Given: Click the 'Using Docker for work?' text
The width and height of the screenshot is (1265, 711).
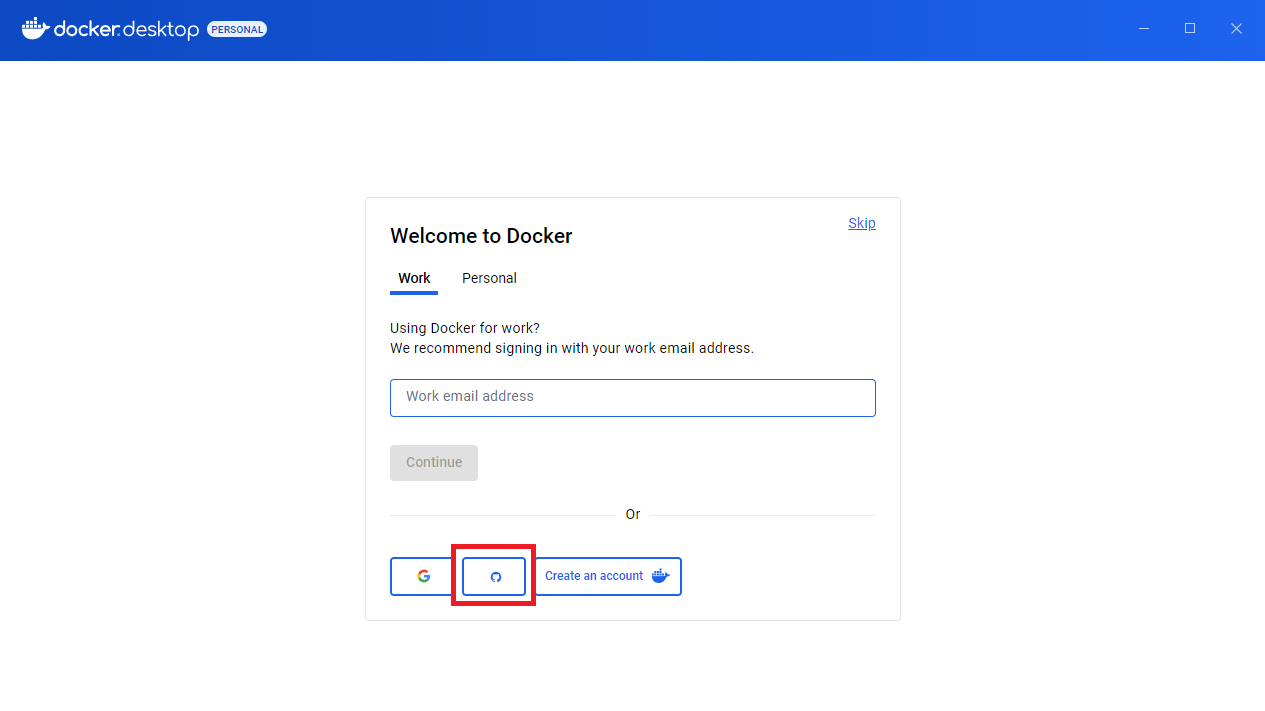Looking at the screenshot, I should click(465, 328).
